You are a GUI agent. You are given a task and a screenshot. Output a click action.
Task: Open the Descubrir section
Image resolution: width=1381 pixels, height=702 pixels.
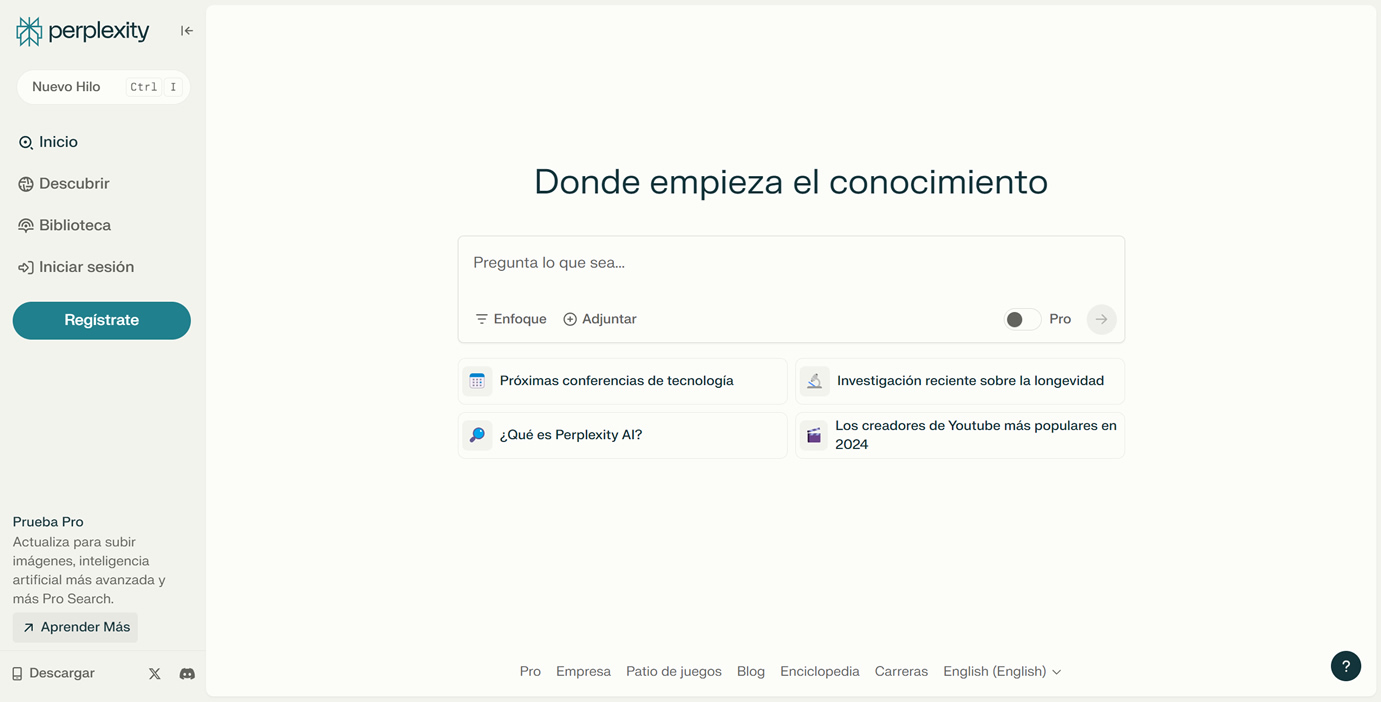click(64, 184)
